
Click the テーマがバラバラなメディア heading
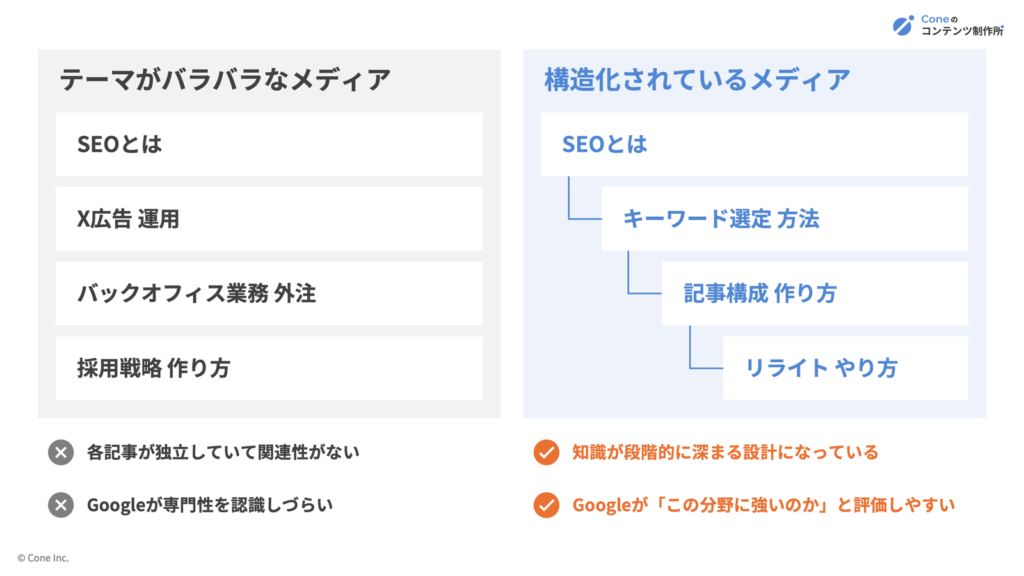225,80
